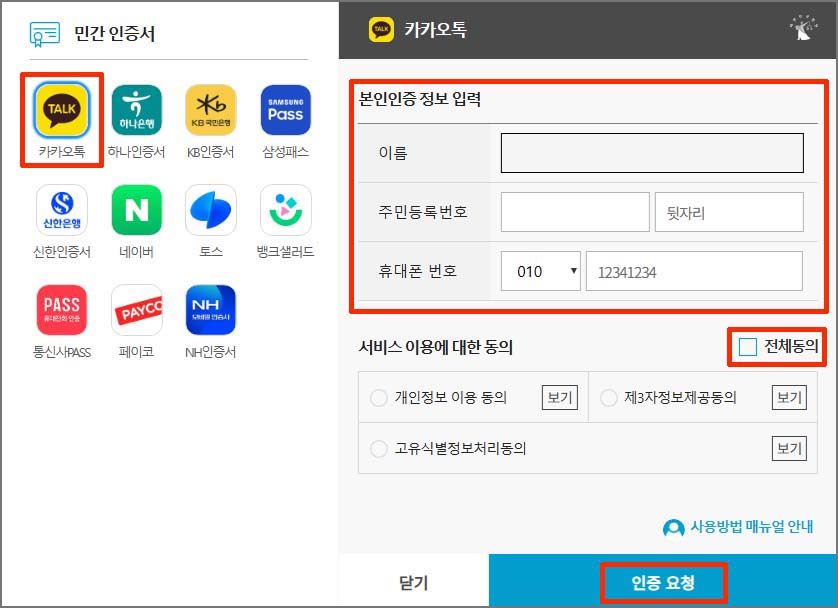
Task: Click the KakaoTalk logo in the header
Action: click(x=381, y=29)
